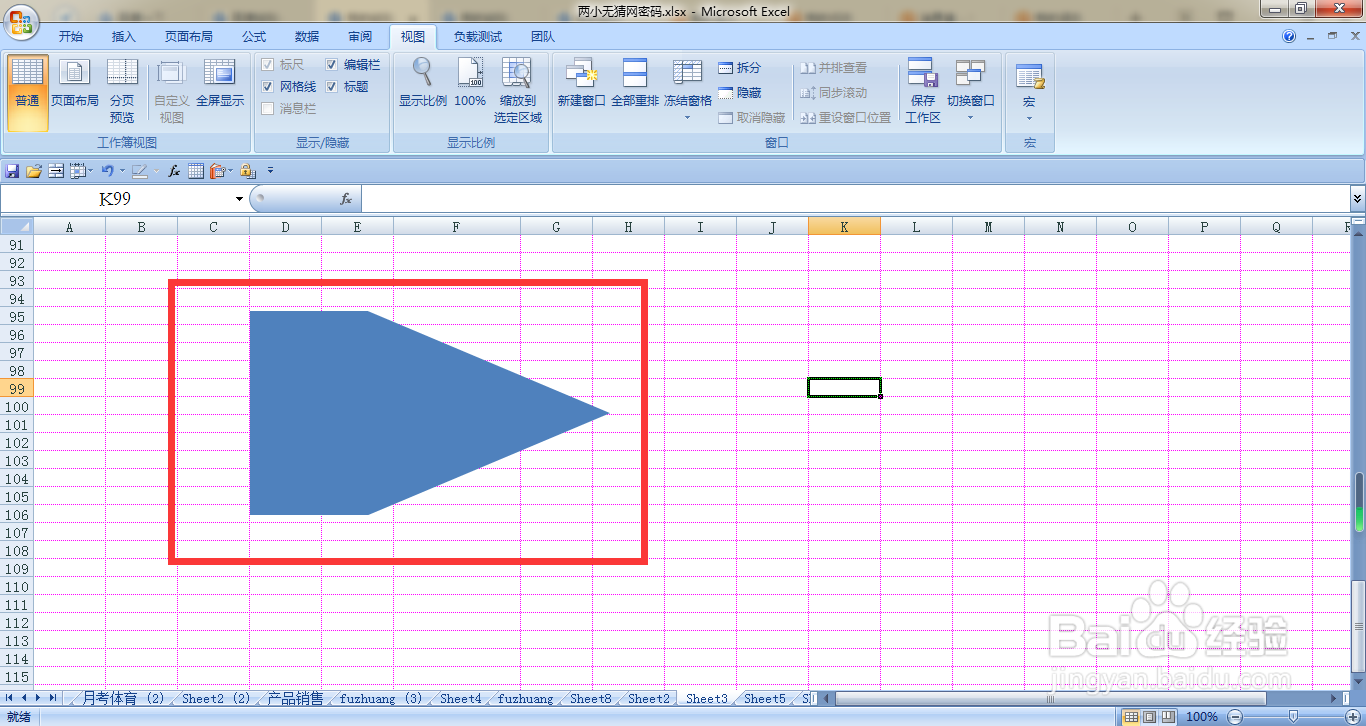
Task: Click Page Break Preview icon in status bar
Action: [1167, 717]
